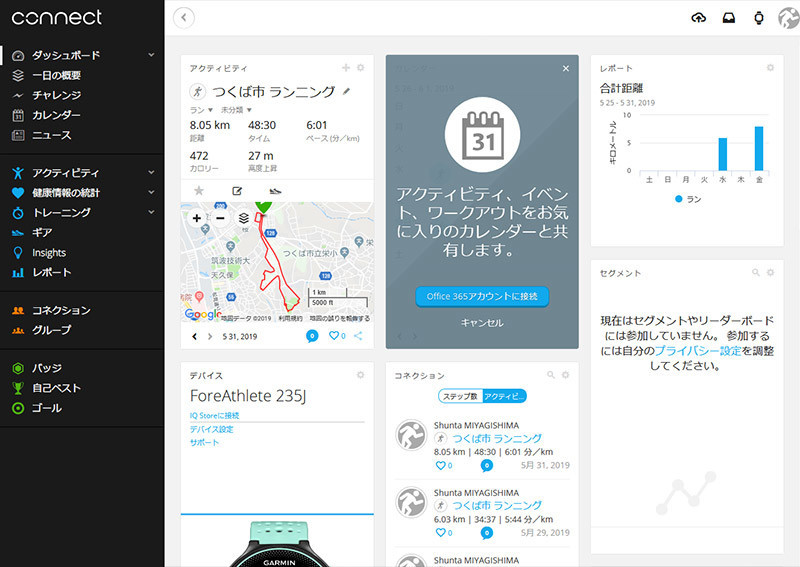The width and height of the screenshot is (800, 567).
Task: Zoom out on the map with the minus button
Action: [220, 218]
